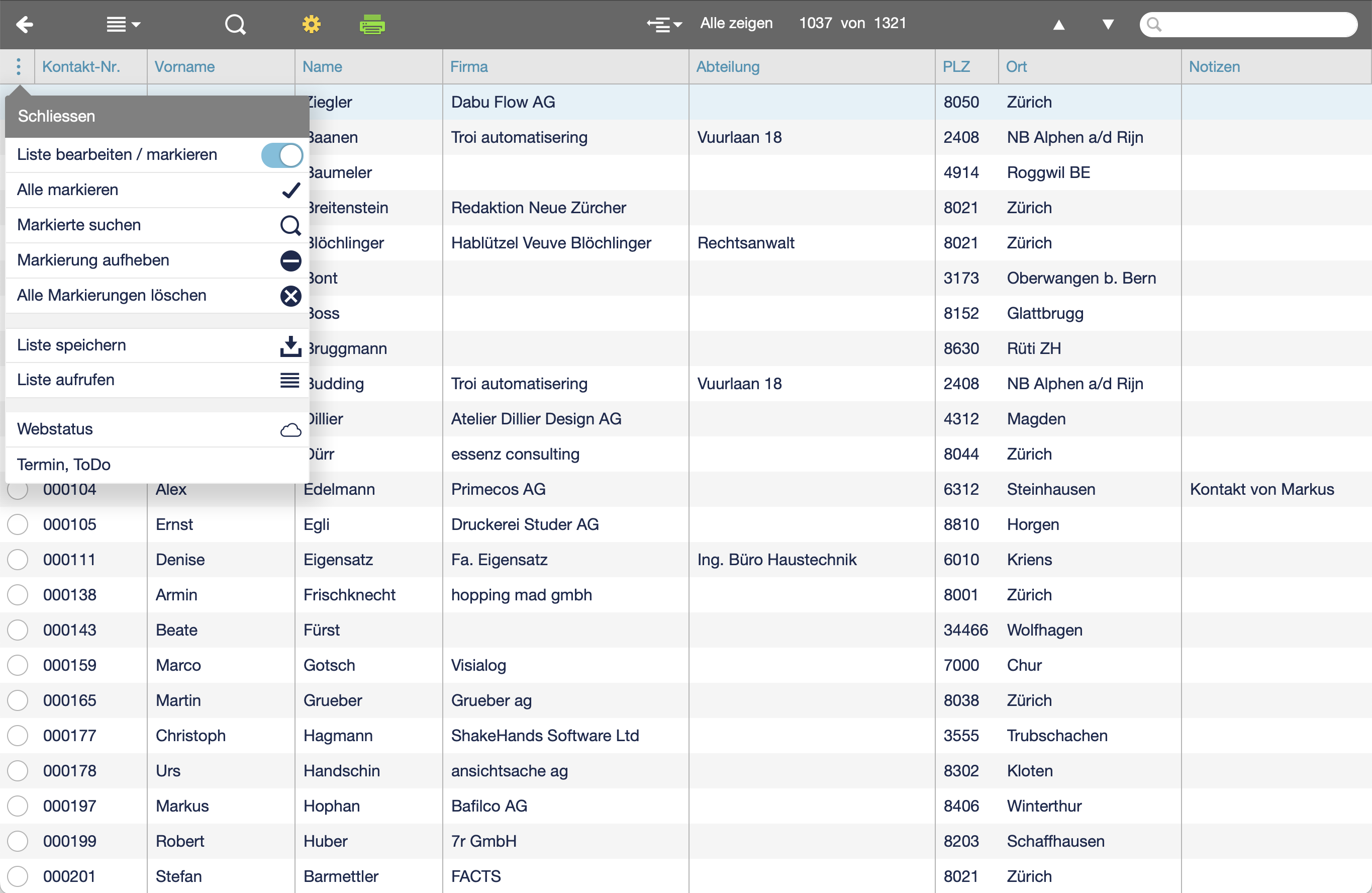Click the back arrow icon
Screen dimensions: 1372x893
[24, 24]
